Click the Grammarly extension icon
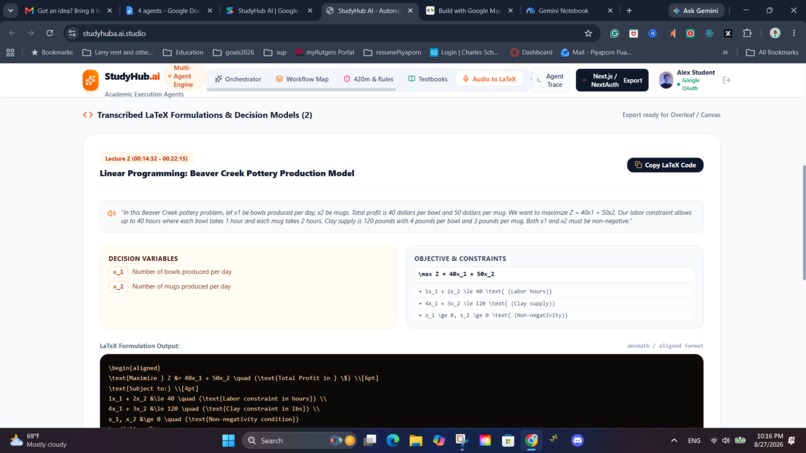 (614, 33)
